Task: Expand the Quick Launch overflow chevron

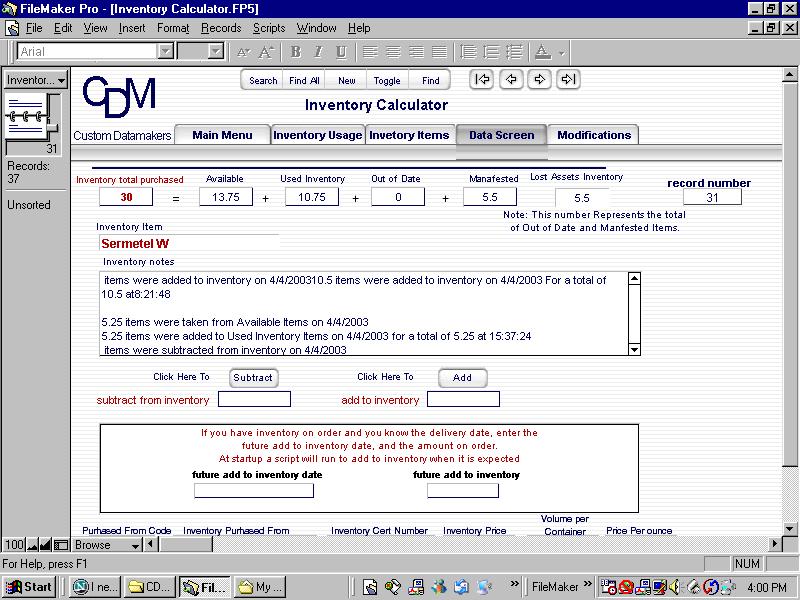Action: coord(514,584)
